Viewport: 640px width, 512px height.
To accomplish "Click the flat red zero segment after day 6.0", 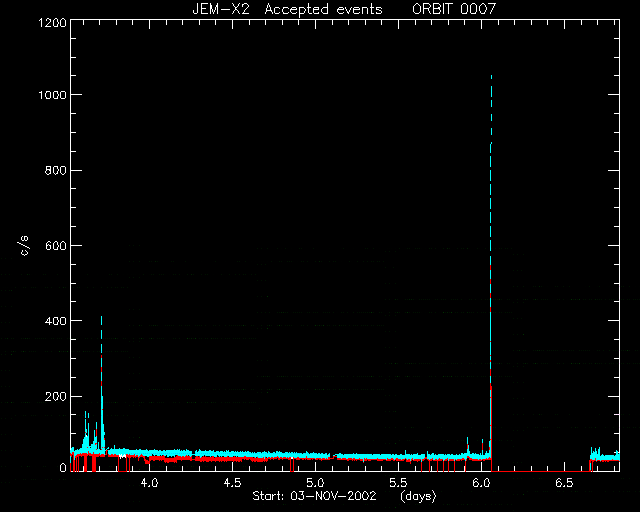I will (x=540, y=471).
